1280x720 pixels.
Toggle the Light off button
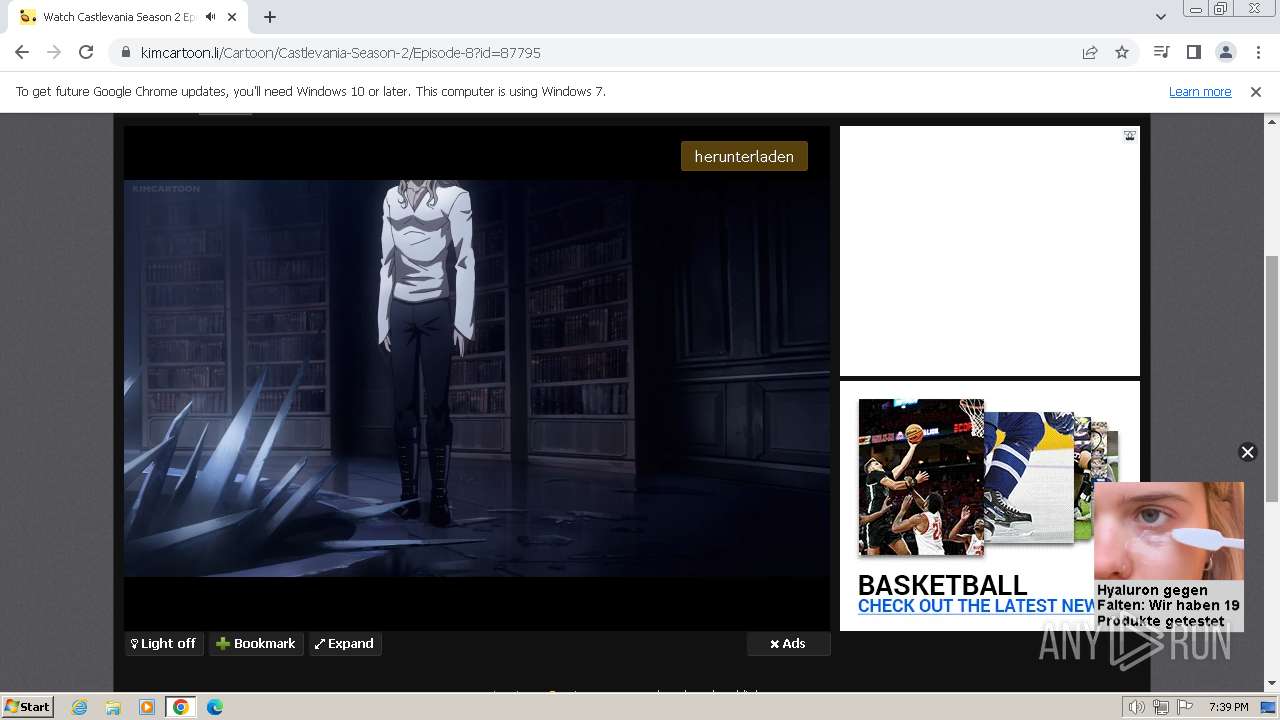(x=164, y=644)
